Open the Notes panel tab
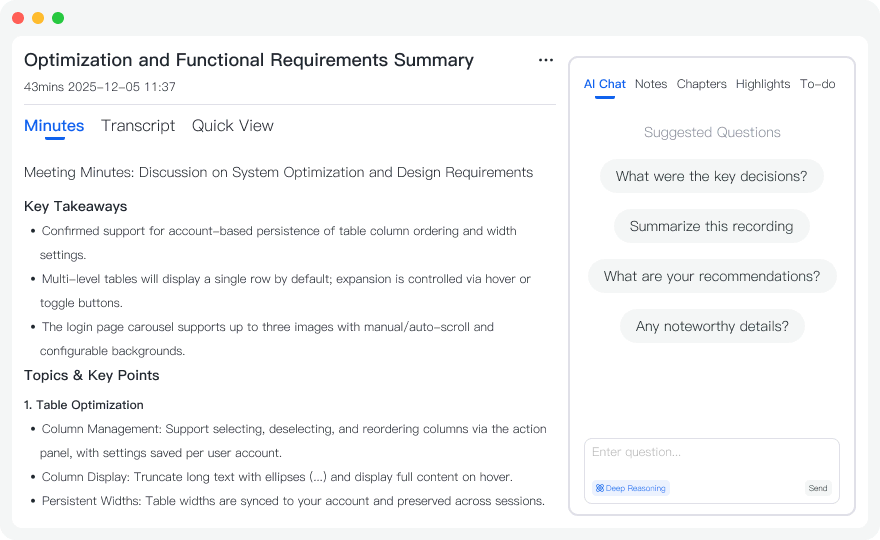The image size is (880, 540). (651, 84)
